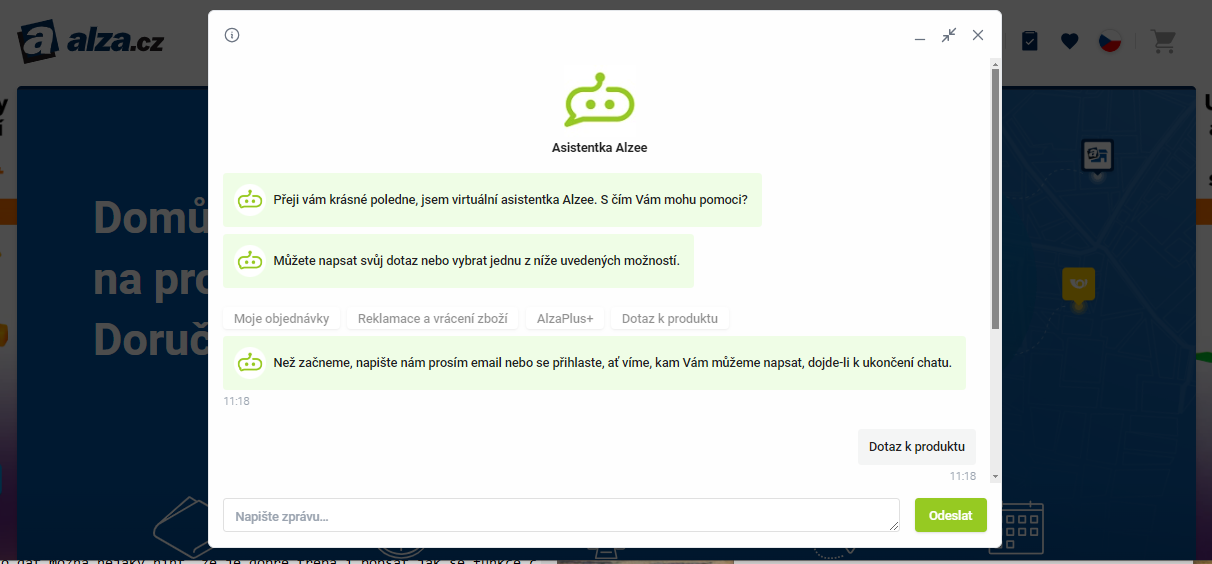Click bot avatar beside 'Přeji vám krásné poledne' message
Image resolution: width=1212 pixels, height=564 pixels.
250,200
